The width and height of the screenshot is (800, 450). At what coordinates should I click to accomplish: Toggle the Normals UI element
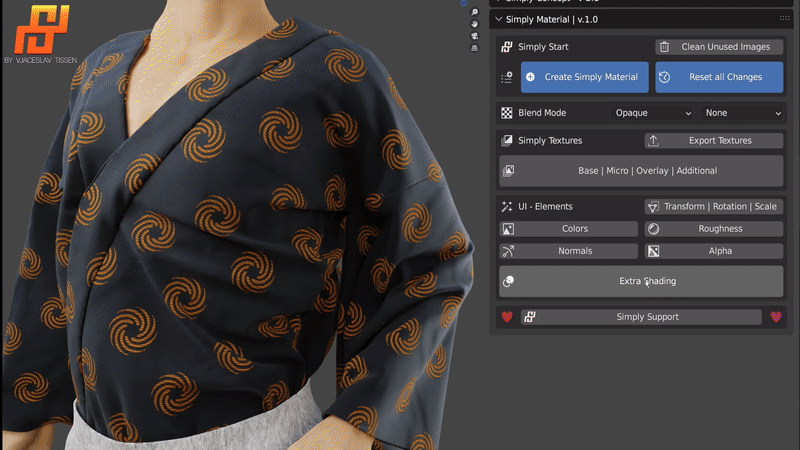pyautogui.click(x=568, y=251)
